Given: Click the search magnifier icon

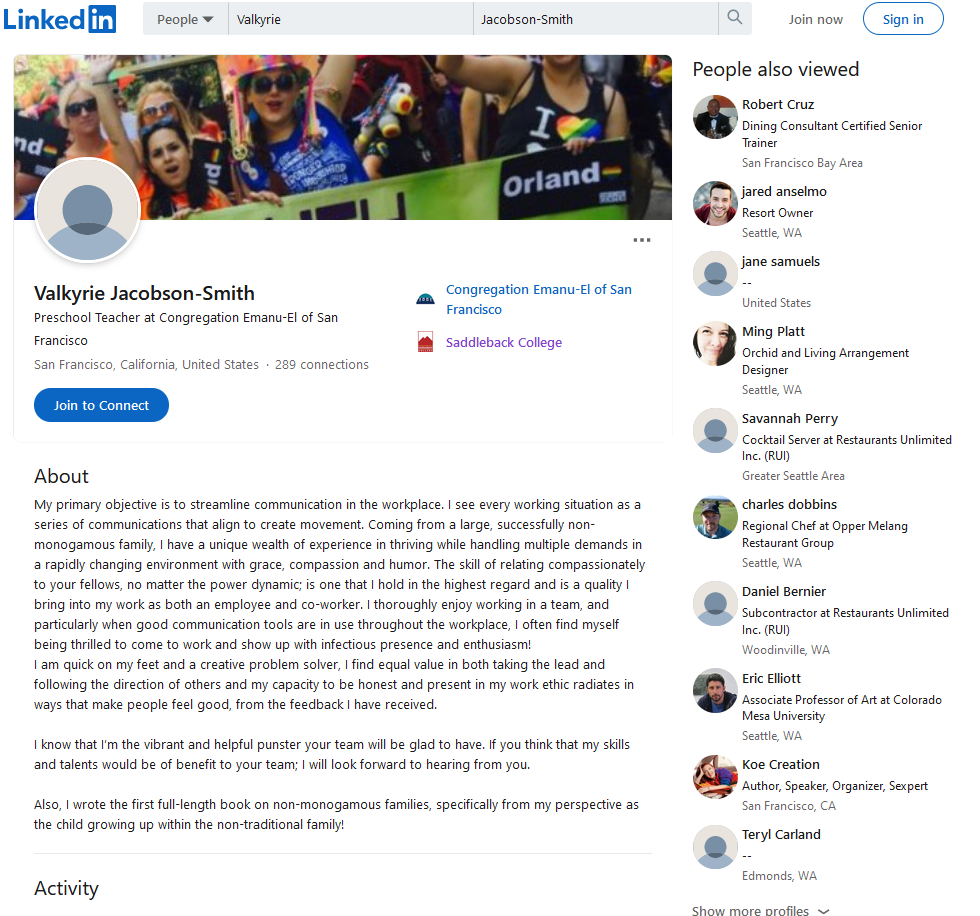Looking at the screenshot, I should click(x=735, y=17).
